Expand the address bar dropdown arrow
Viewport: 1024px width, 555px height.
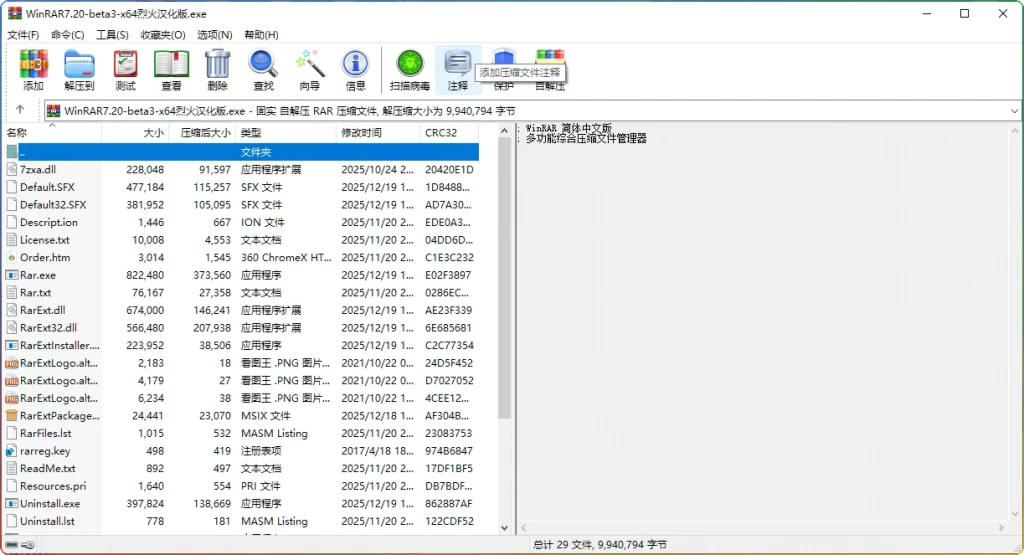(1014, 111)
